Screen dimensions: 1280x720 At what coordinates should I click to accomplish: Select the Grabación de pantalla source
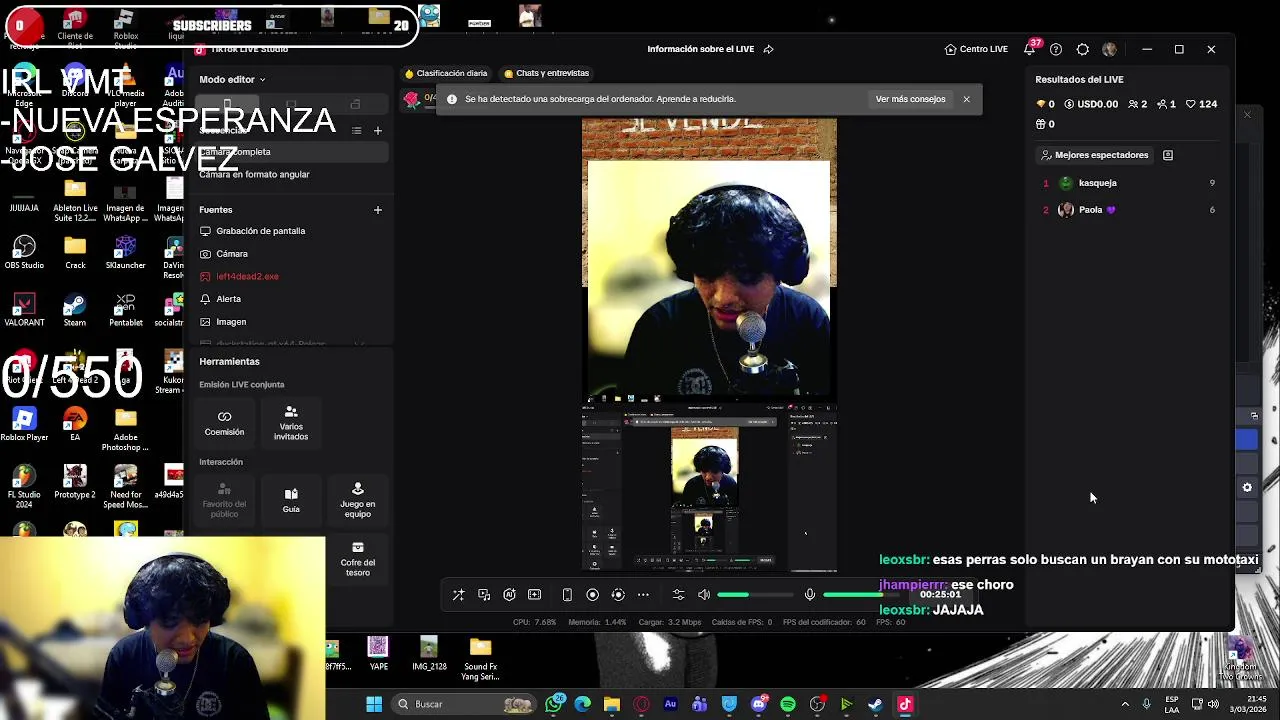click(x=291, y=231)
